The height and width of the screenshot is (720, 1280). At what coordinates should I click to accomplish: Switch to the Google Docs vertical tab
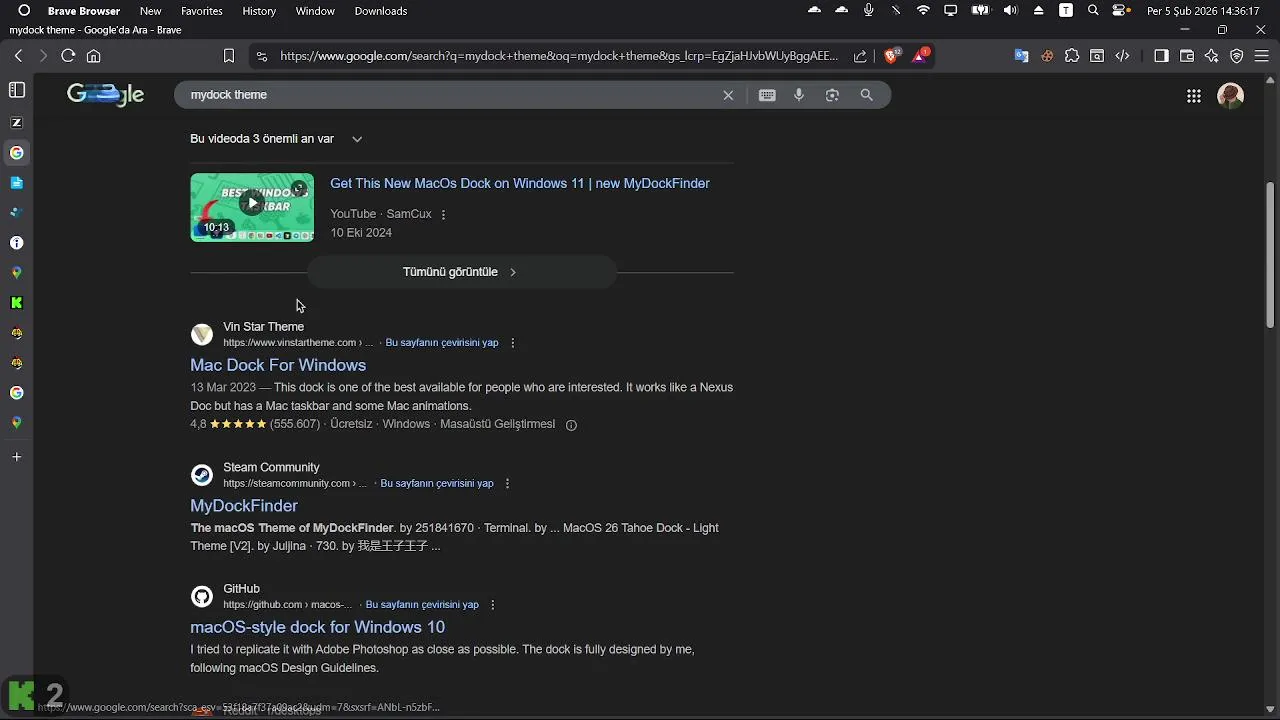coord(16,183)
